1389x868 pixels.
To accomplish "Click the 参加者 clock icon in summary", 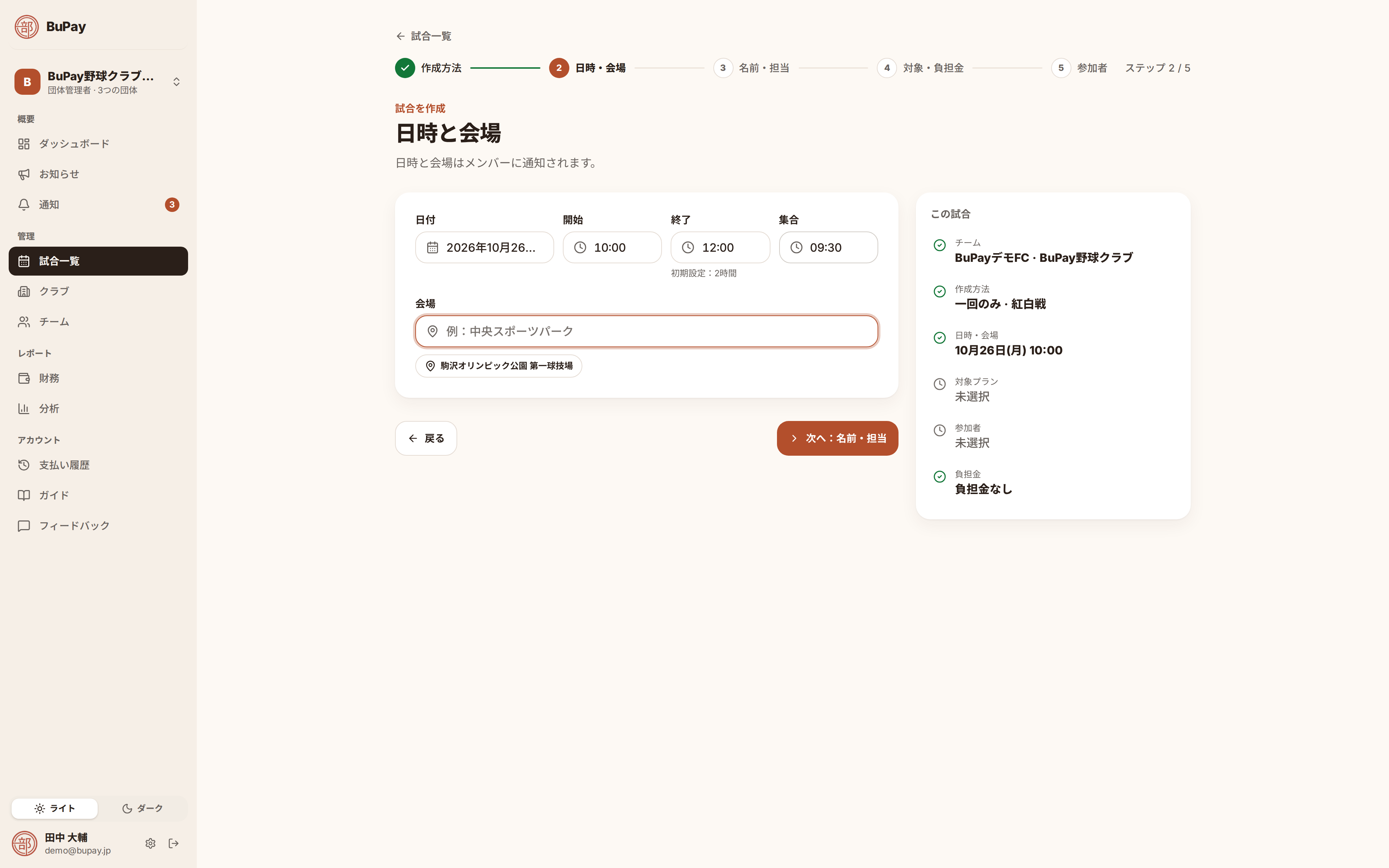I will click(940, 430).
